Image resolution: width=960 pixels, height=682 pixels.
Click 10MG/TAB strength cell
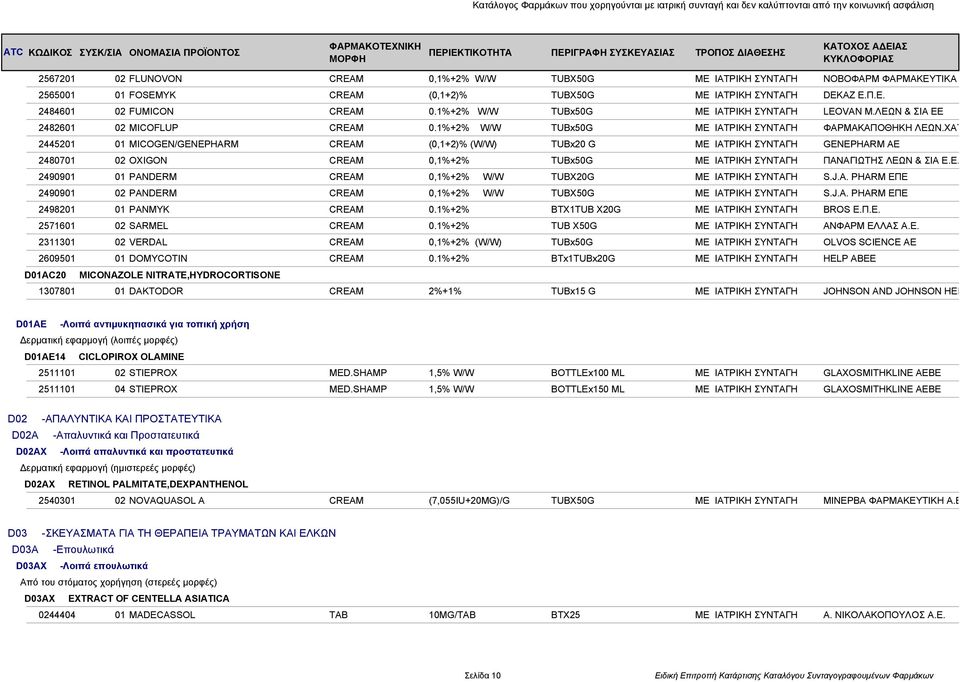click(452, 615)
